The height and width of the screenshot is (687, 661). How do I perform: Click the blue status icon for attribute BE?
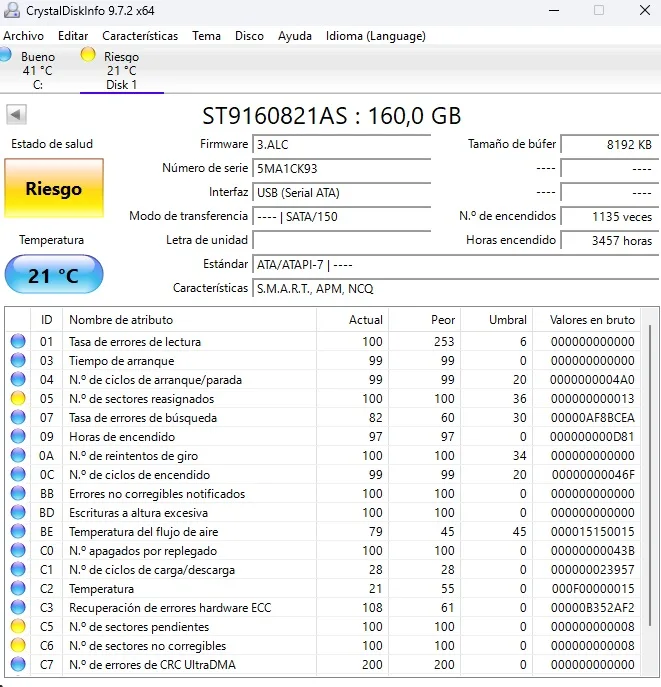pos(18,531)
